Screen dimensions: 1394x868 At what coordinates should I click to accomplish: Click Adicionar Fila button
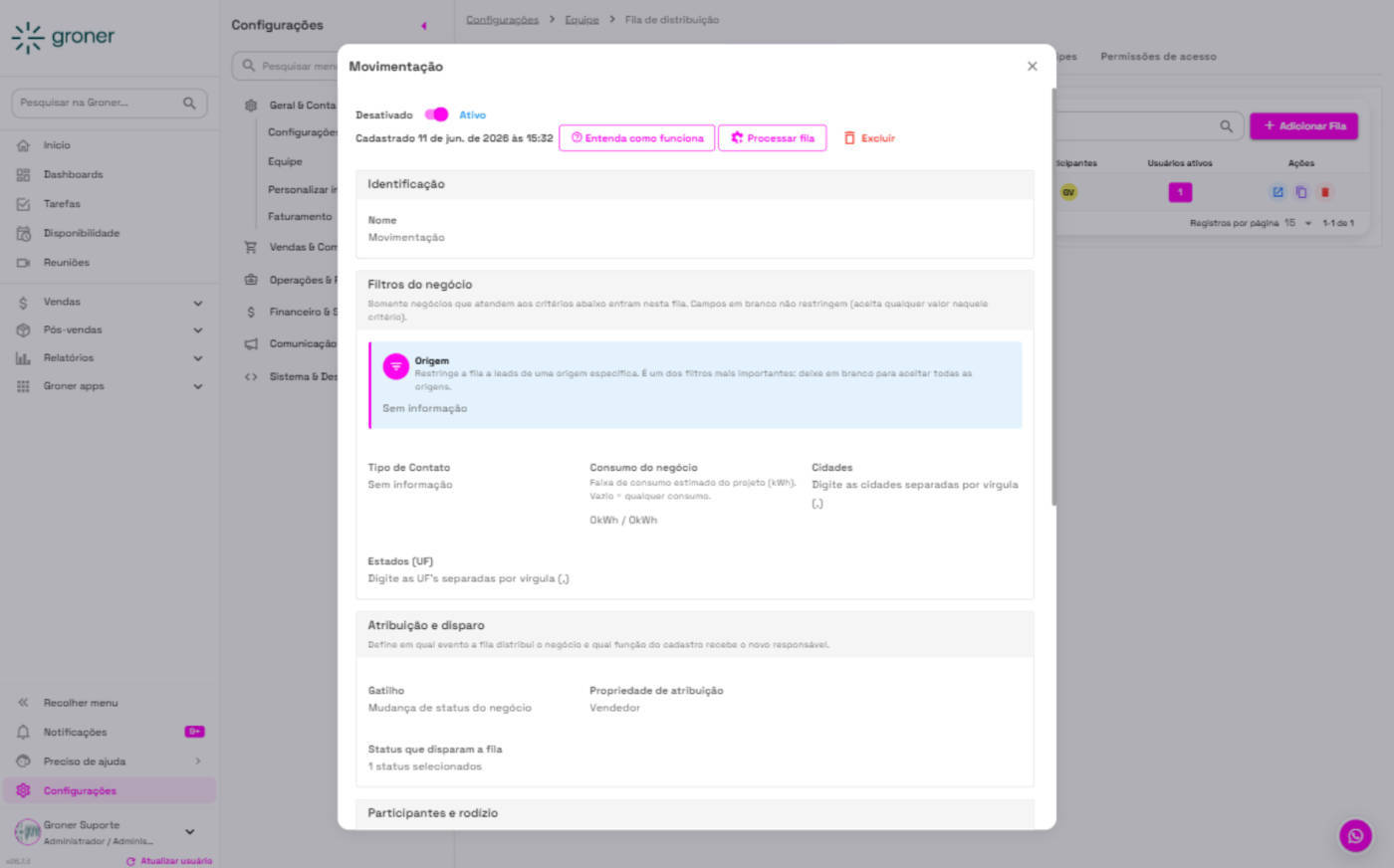pyautogui.click(x=1303, y=126)
